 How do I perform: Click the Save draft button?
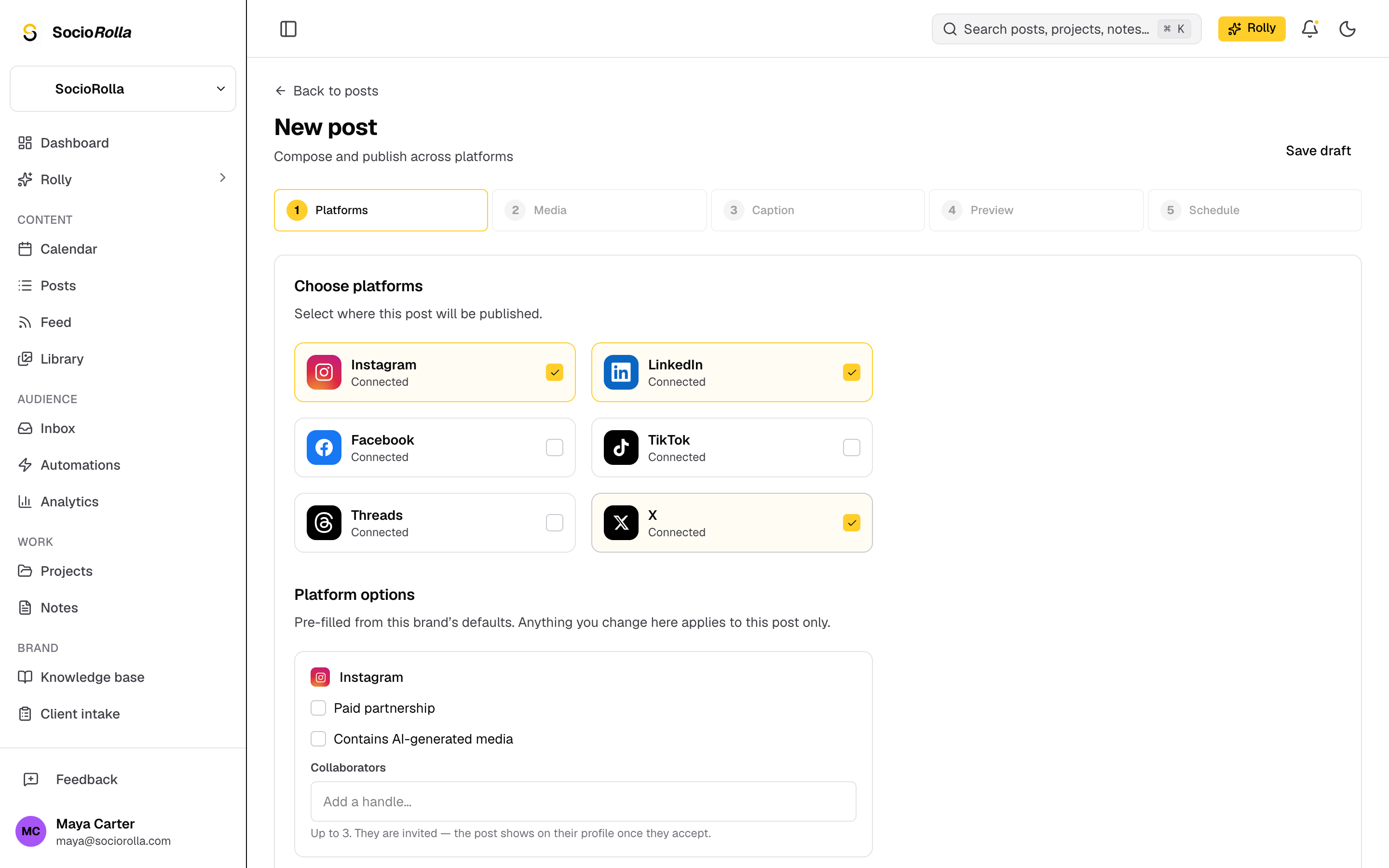pos(1318,151)
